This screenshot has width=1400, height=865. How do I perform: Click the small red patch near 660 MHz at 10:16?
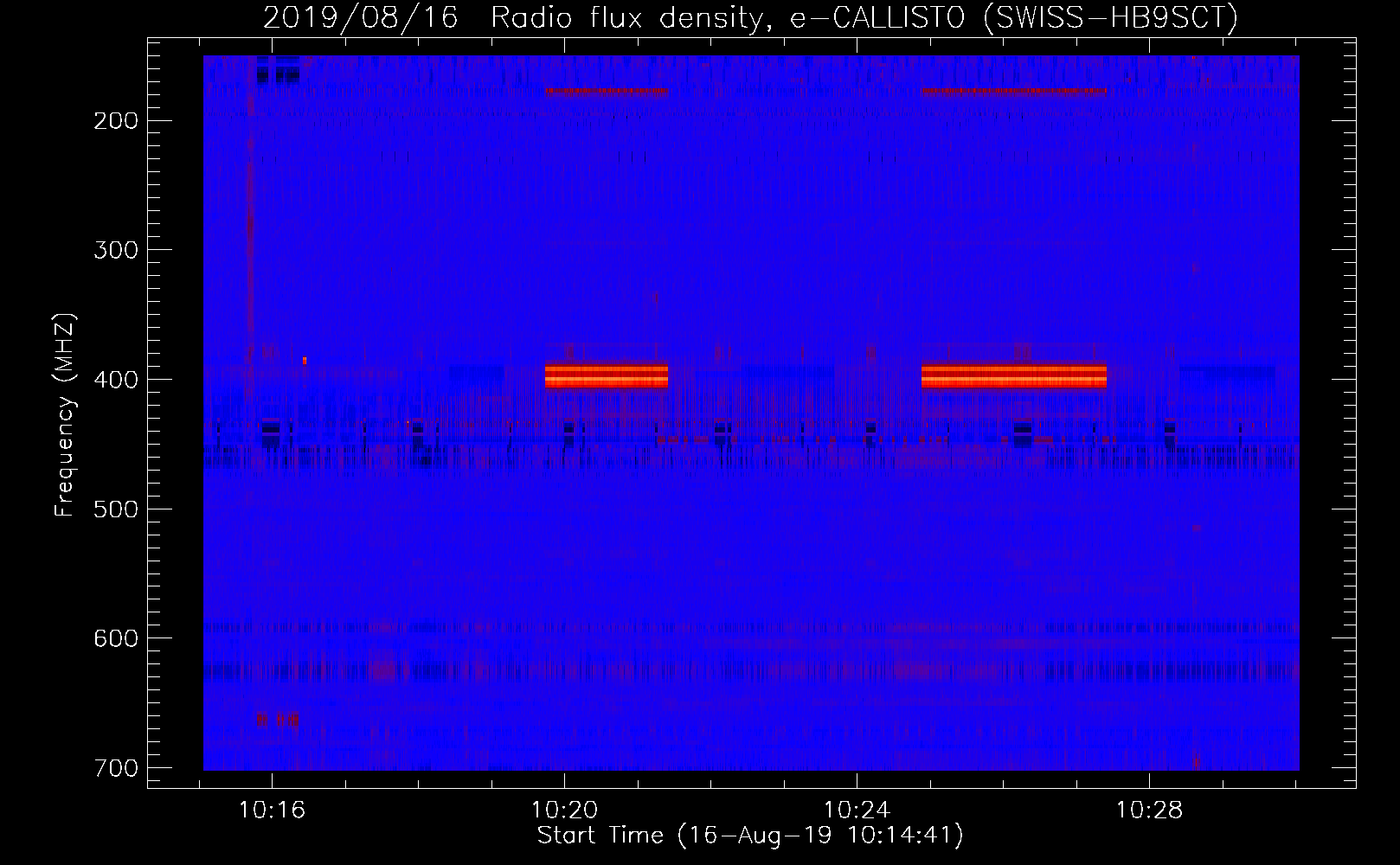278,719
